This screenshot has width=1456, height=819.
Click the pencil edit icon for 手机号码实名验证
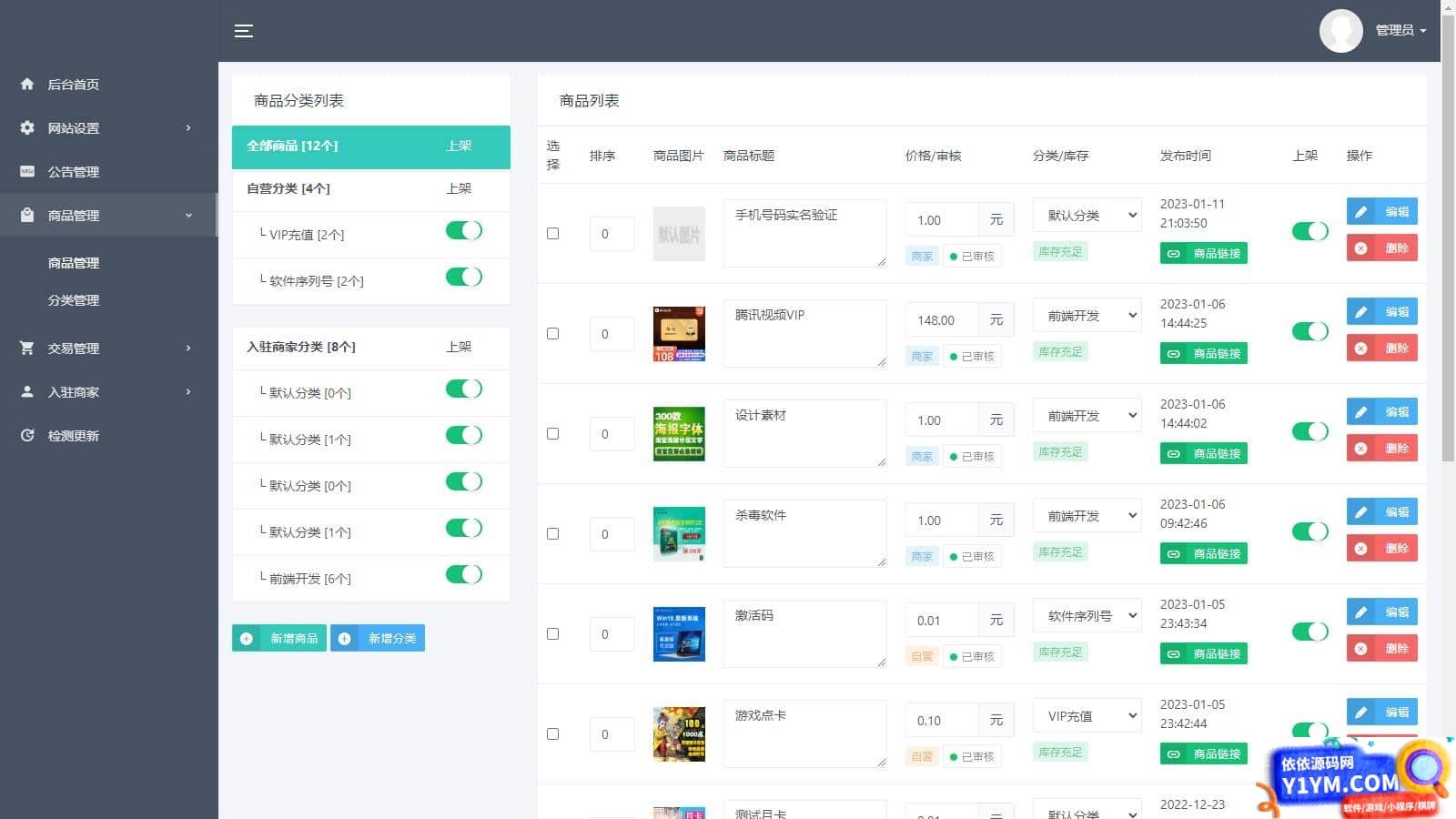[1360, 211]
